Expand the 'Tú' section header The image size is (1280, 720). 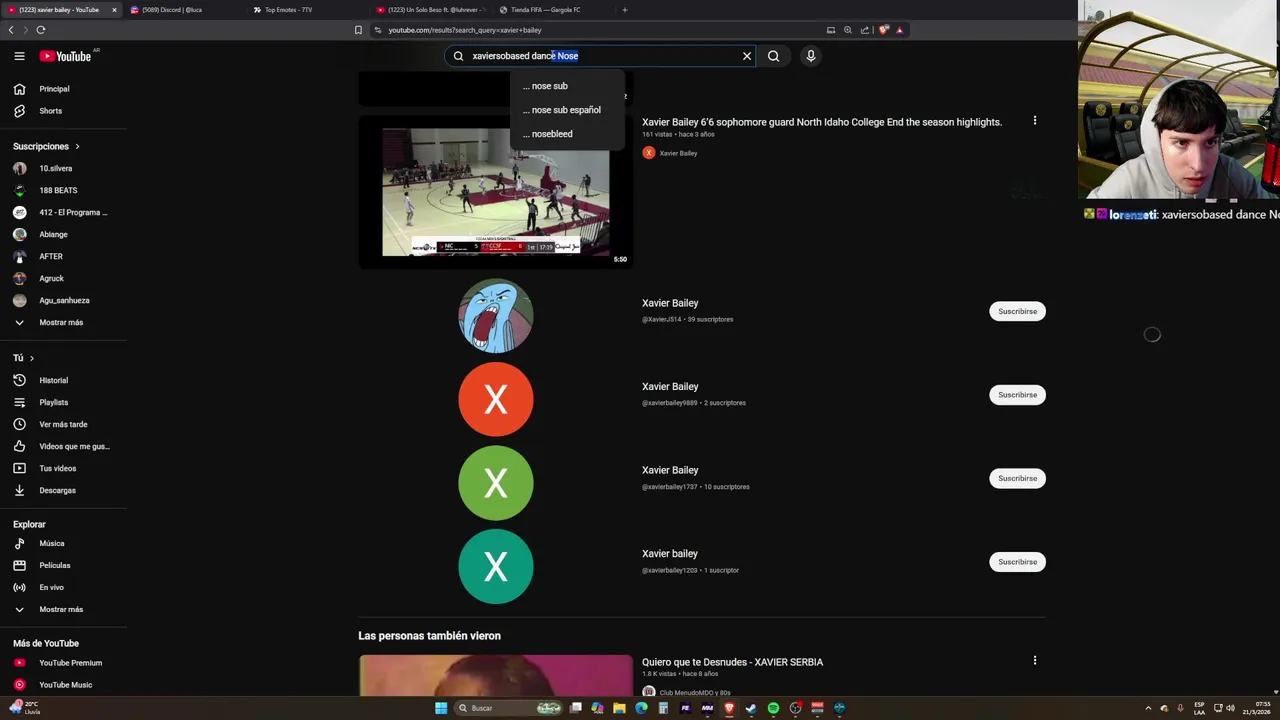[x=24, y=358]
